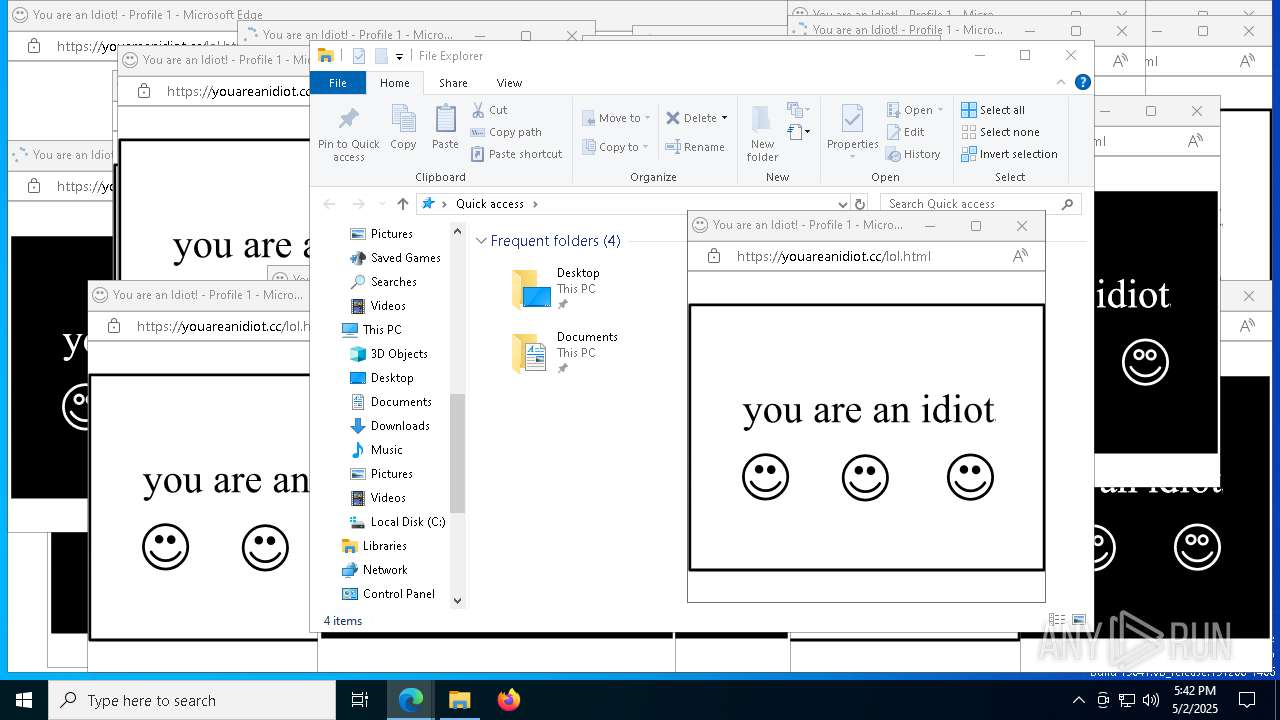Open the notification center icon

pos(1247,700)
